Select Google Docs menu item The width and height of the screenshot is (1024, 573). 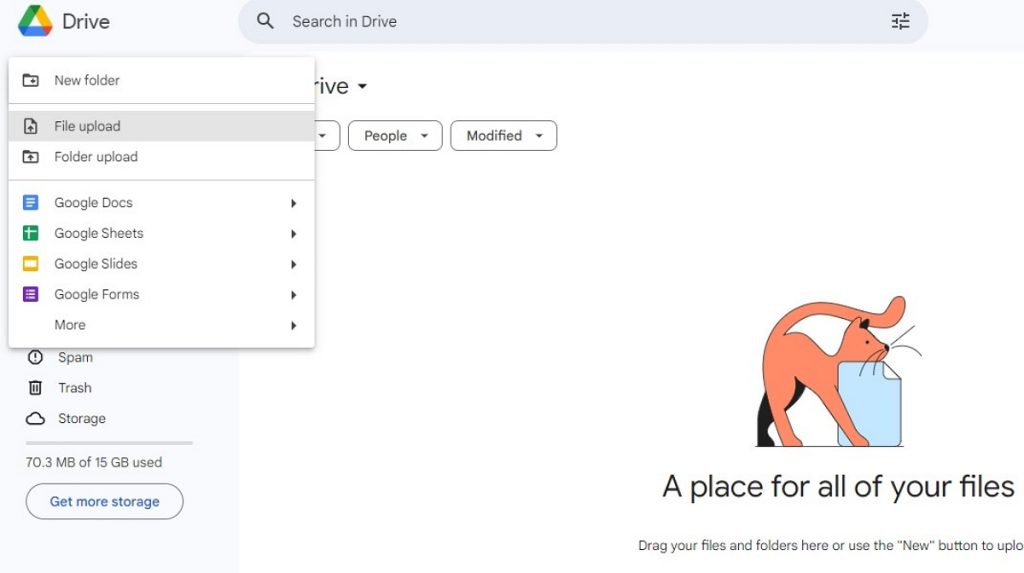tap(161, 203)
